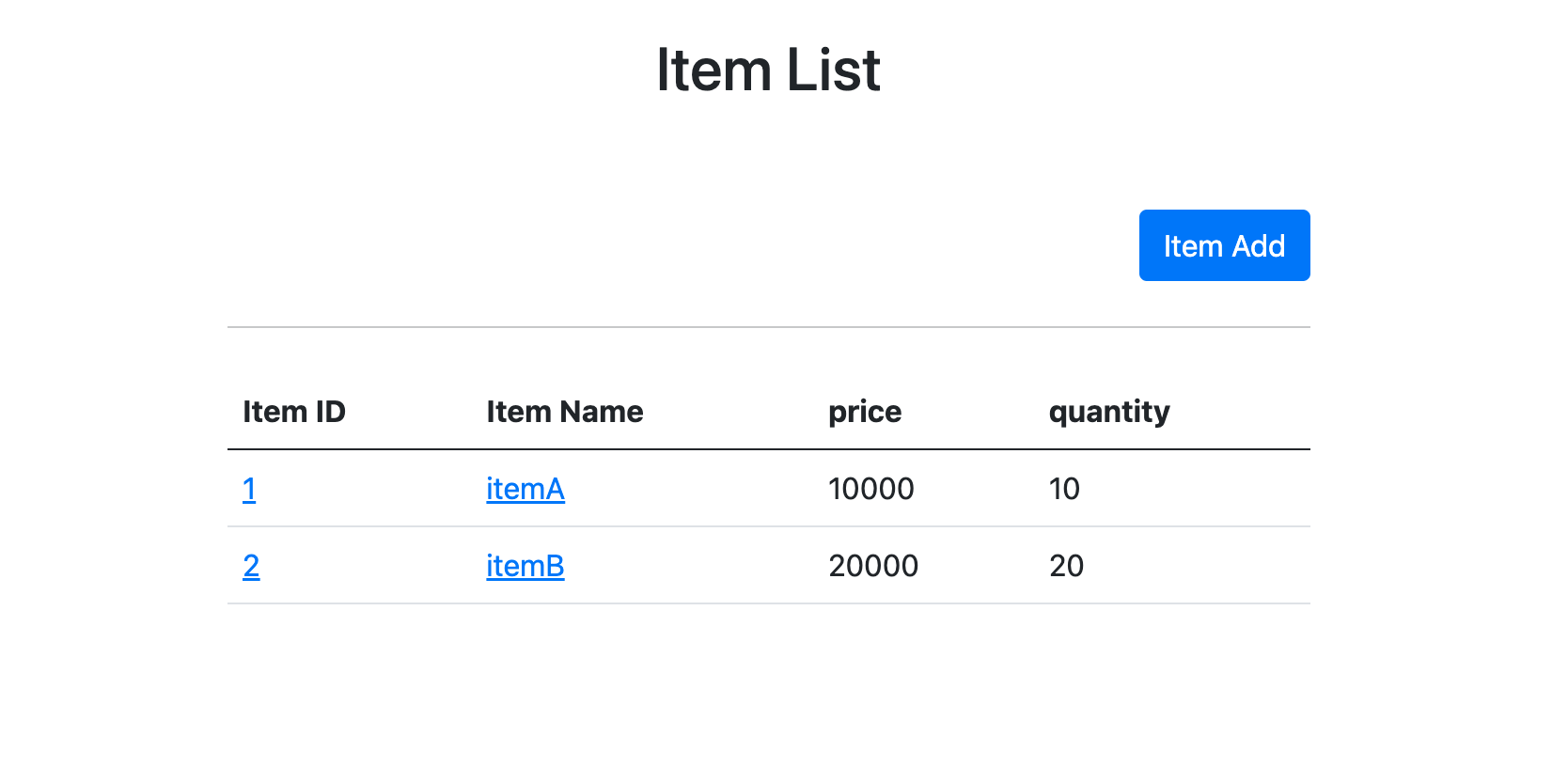The image size is (1568, 767).
Task: Click the Item Add button
Action: 1224,245
